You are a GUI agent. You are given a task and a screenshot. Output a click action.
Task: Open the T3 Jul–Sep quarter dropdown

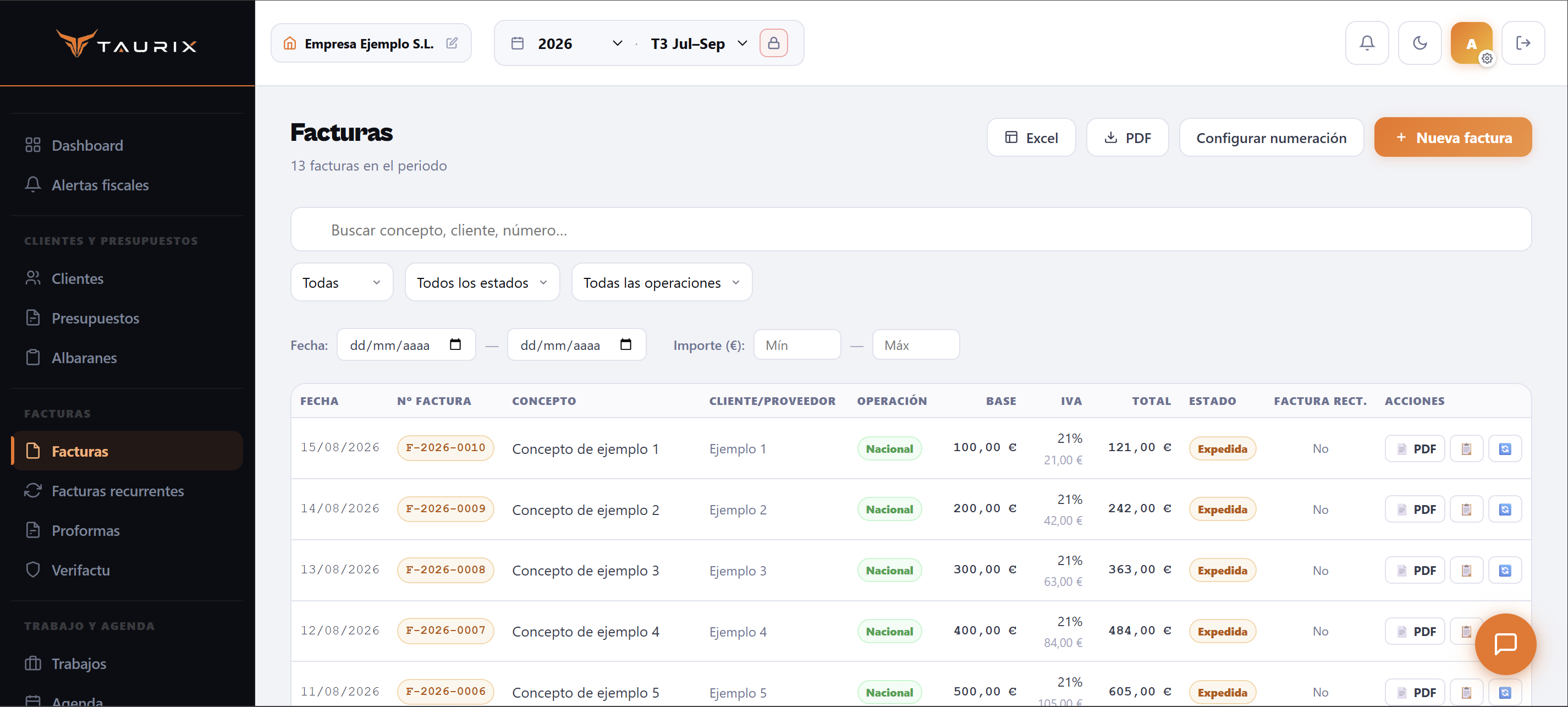click(699, 43)
